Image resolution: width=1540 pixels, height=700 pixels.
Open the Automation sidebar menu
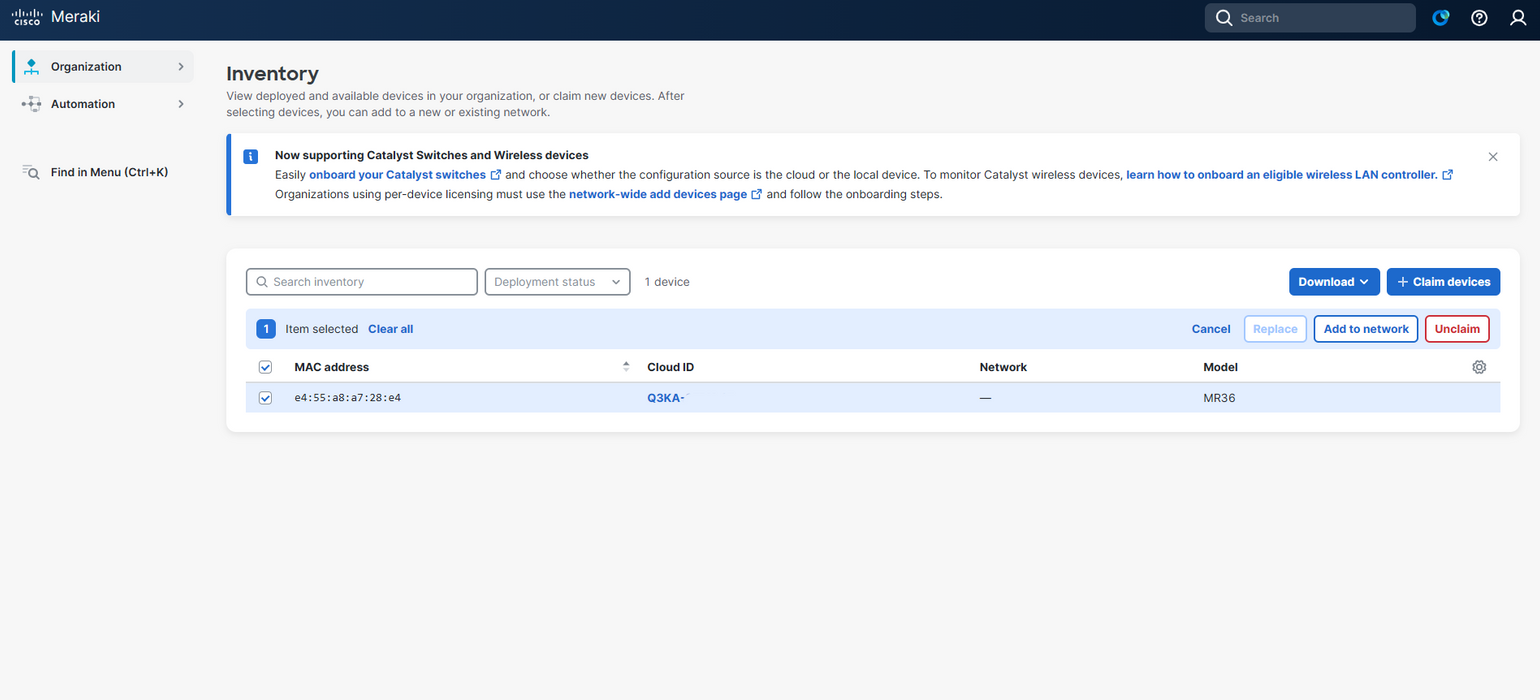[x=103, y=104]
